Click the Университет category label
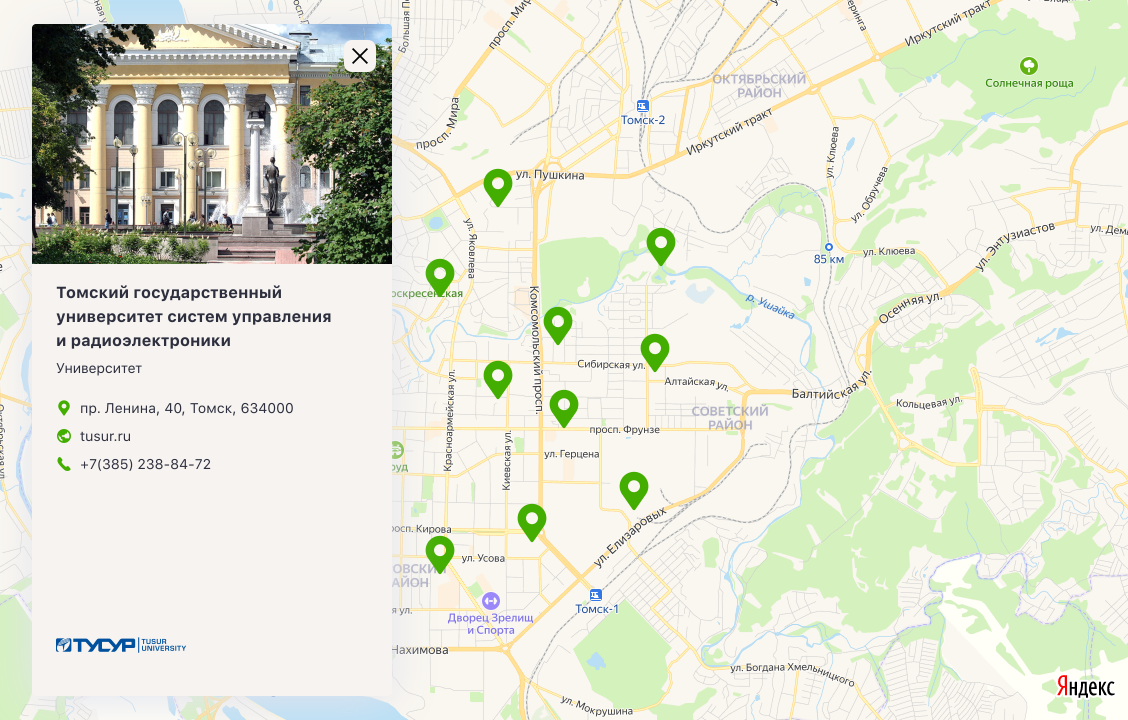This screenshot has width=1128, height=720. (99, 368)
